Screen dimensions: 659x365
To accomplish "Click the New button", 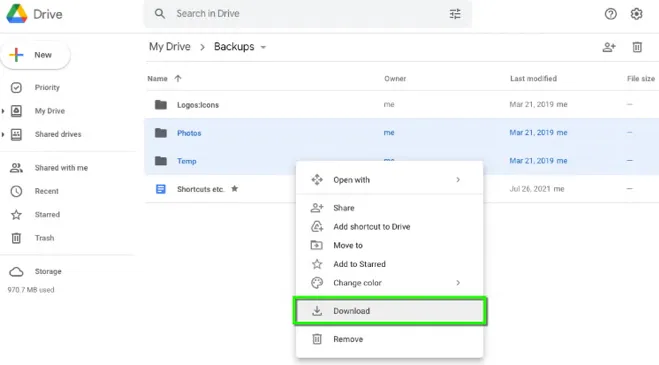I will (36, 55).
